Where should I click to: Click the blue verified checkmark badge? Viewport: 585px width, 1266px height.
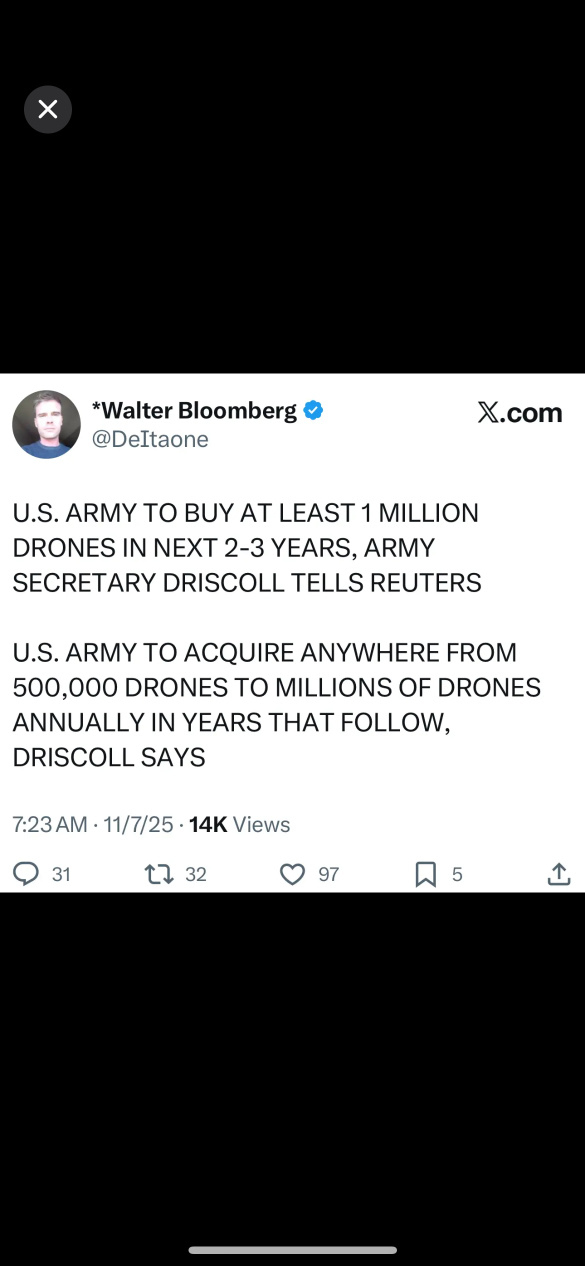[313, 410]
